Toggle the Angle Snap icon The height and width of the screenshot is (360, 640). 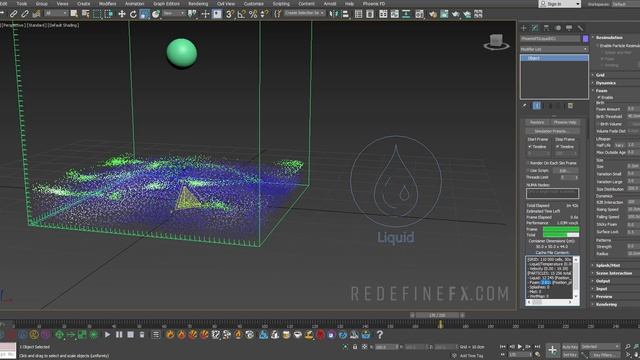[241, 14]
